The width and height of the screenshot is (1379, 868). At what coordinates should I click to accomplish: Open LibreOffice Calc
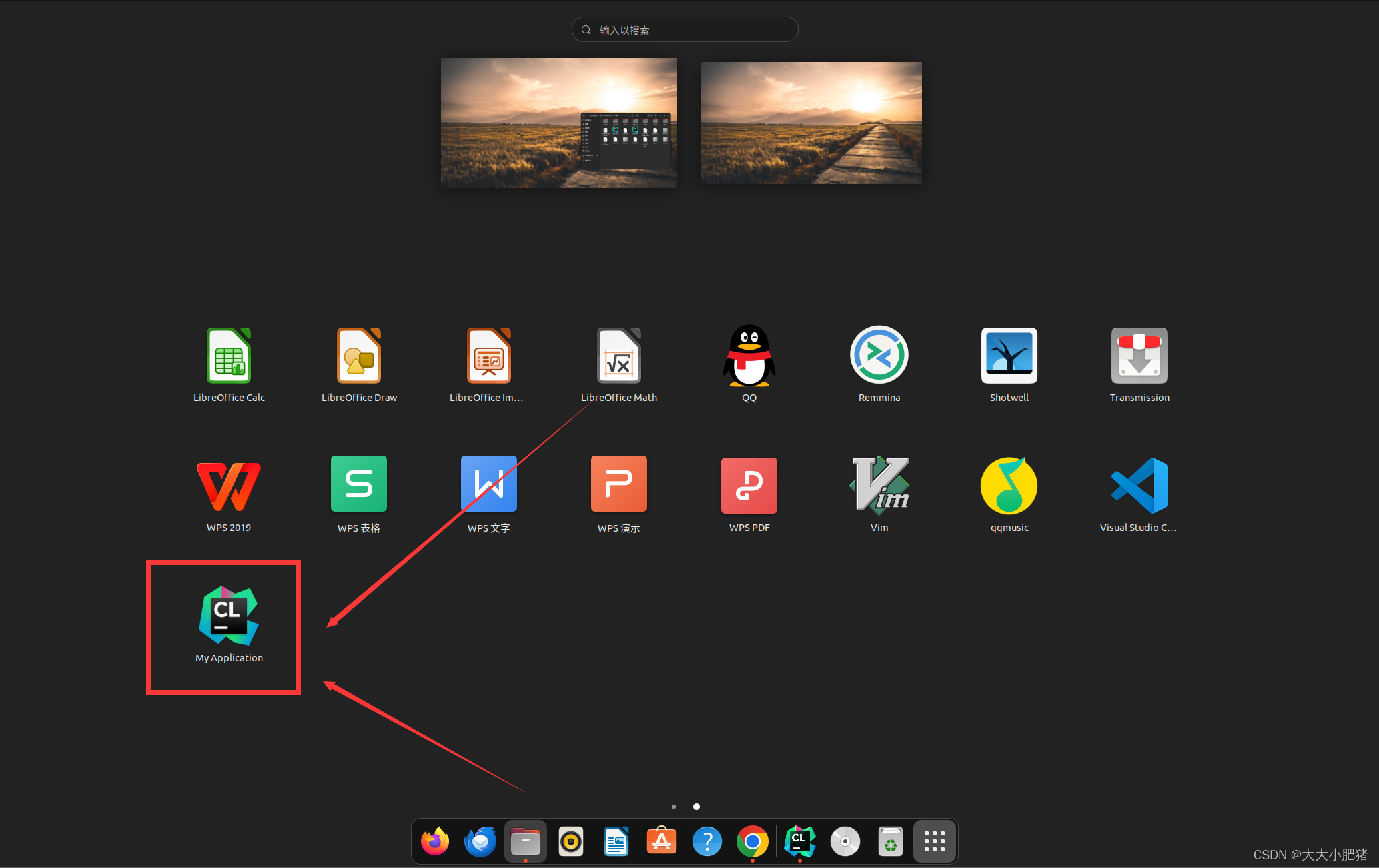pos(229,365)
